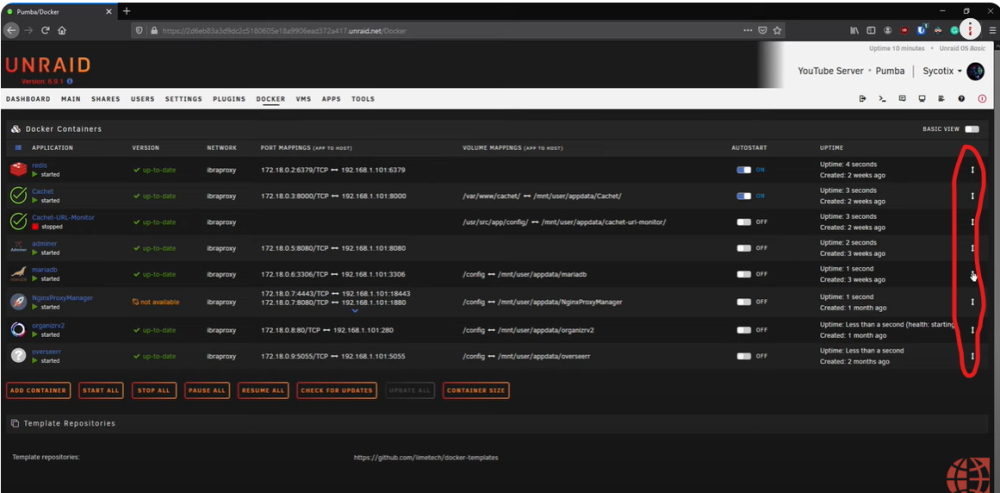
Task: Click the mariadb seal icon
Action: tap(18, 274)
